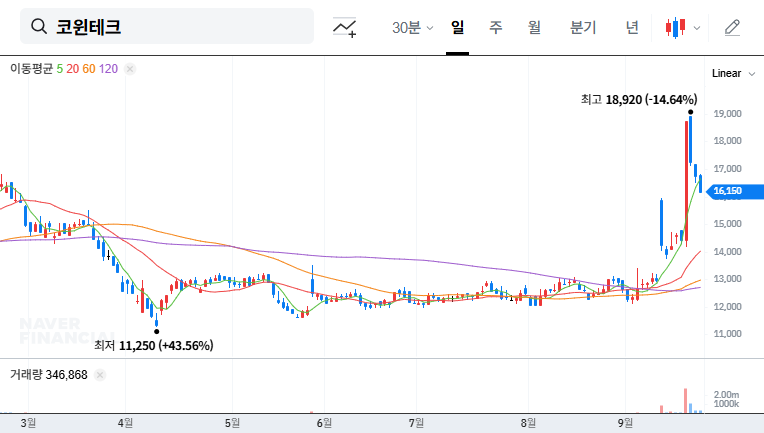Click the 2.00m volume axis label
The width and height of the screenshot is (764, 433).
pyautogui.click(x=726, y=395)
